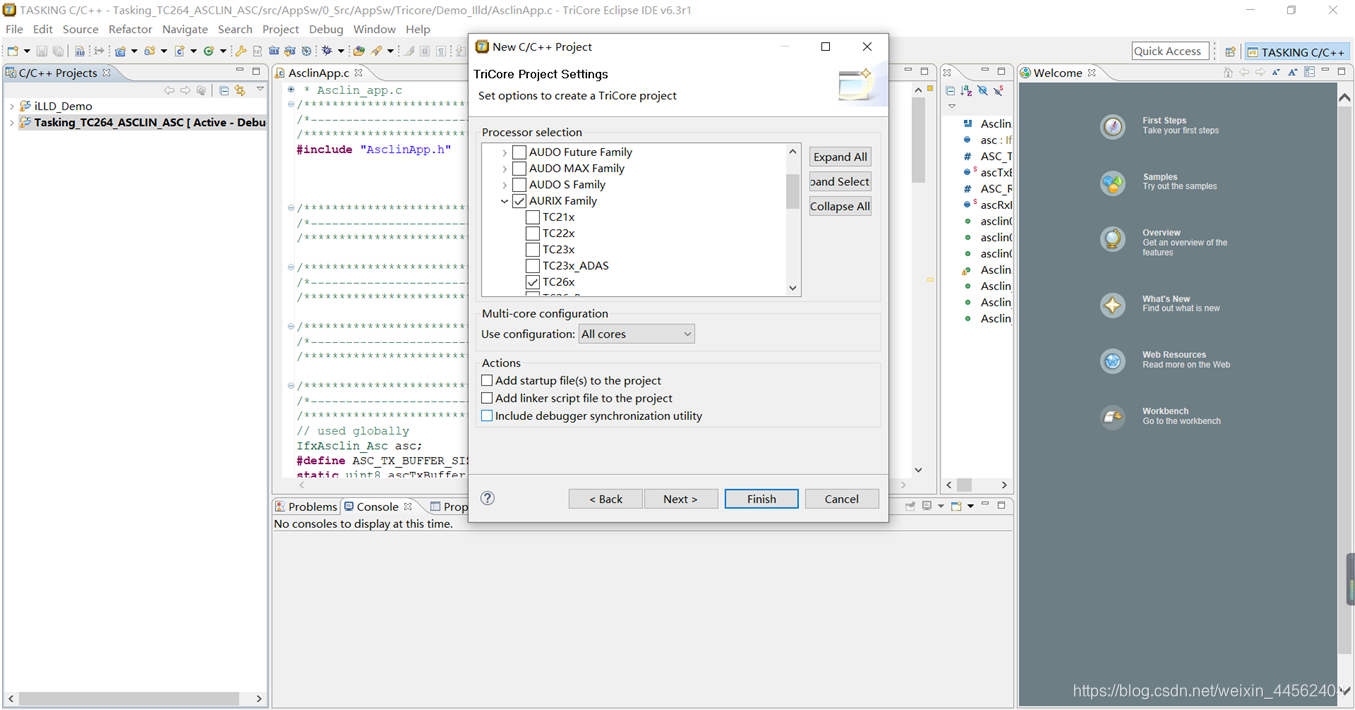Click the Workbench icon on Welcome page

[1113, 417]
